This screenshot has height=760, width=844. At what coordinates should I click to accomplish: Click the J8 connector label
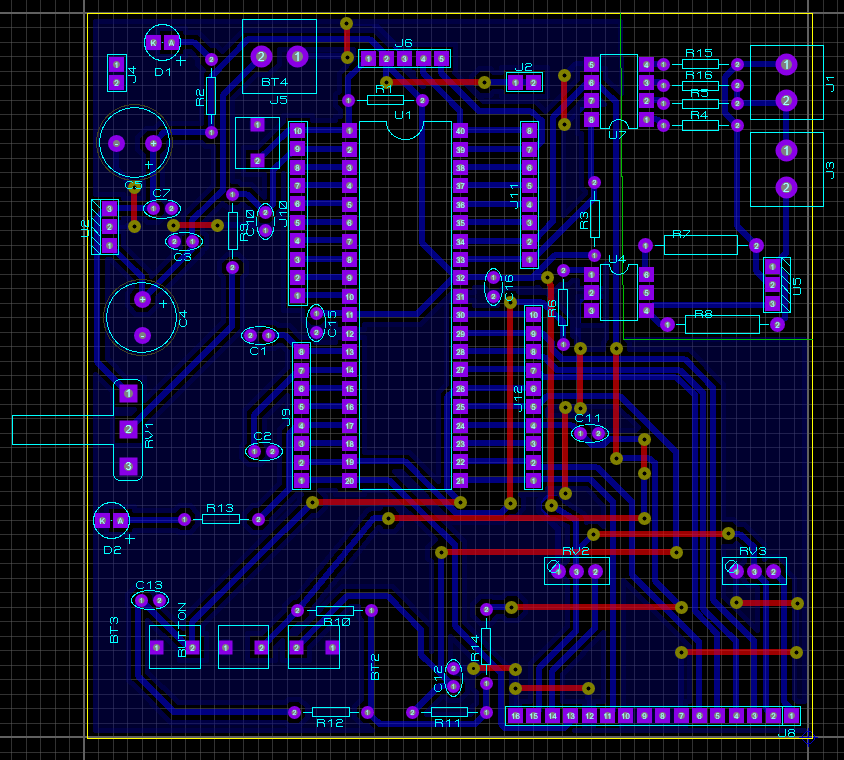(x=786, y=733)
